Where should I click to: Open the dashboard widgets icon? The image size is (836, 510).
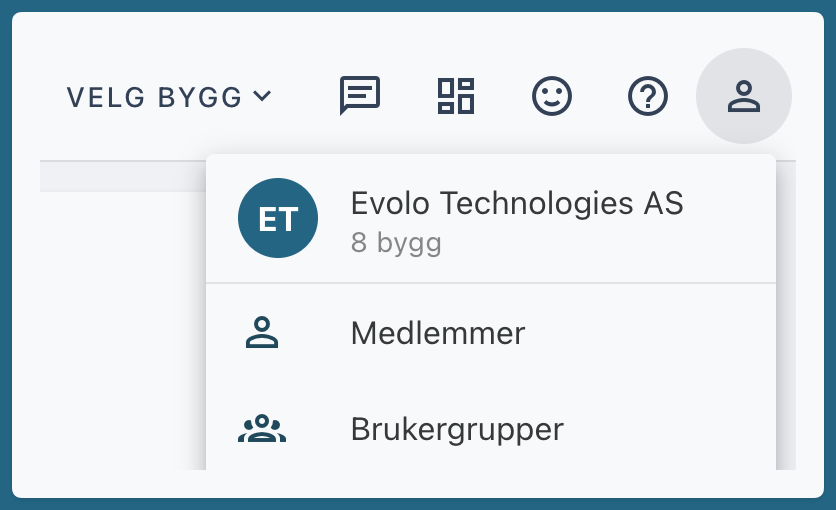point(456,96)
